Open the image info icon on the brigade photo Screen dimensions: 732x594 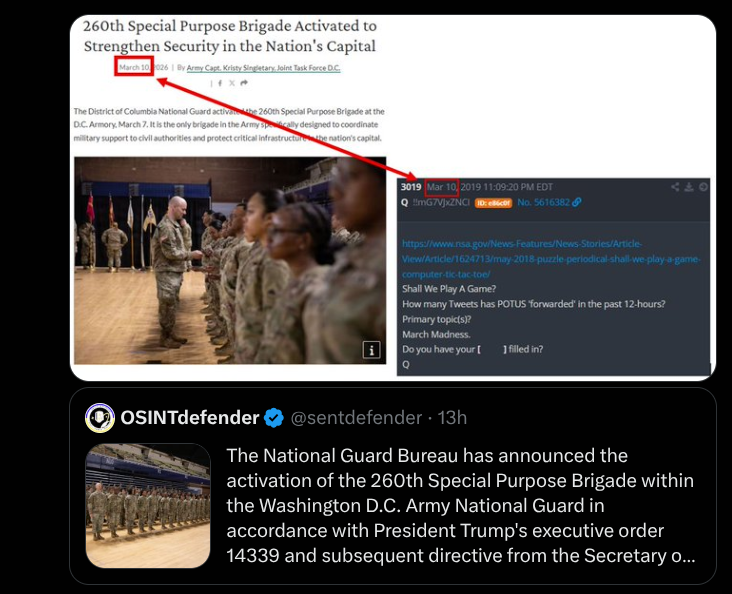372,350
